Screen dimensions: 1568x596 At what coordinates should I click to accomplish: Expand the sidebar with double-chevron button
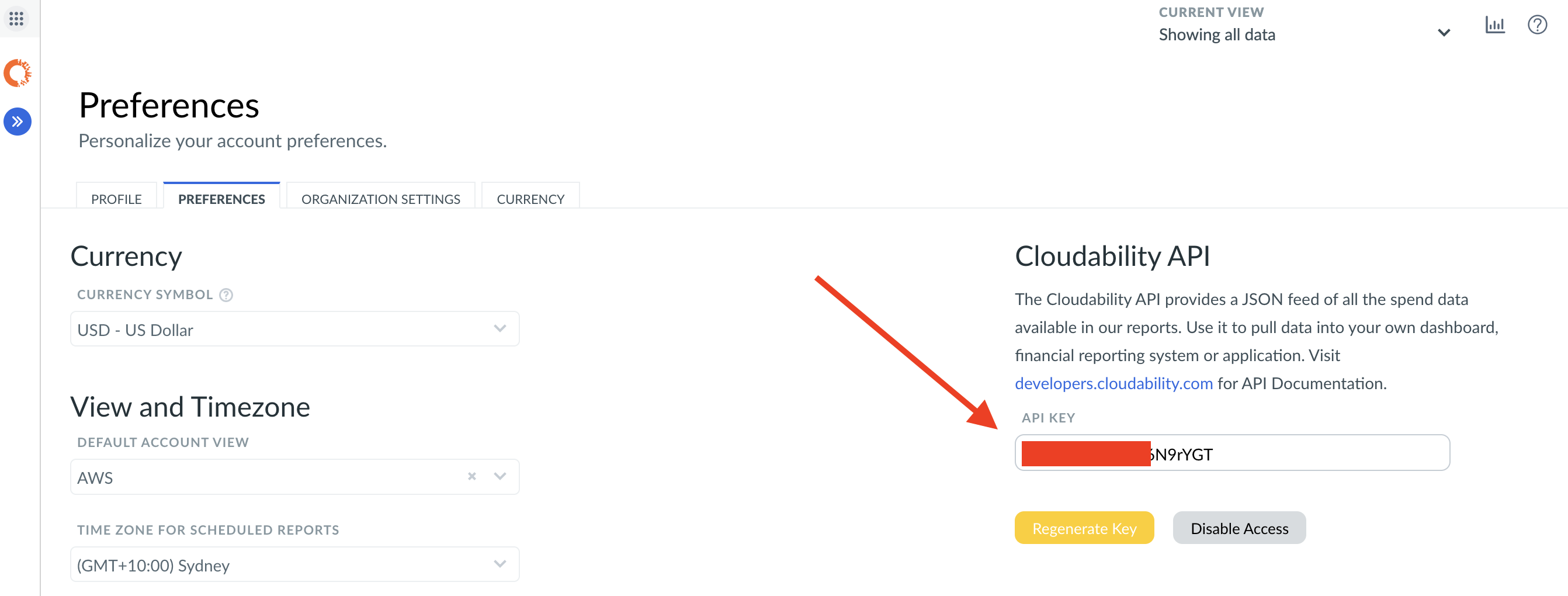pos(18,122)
